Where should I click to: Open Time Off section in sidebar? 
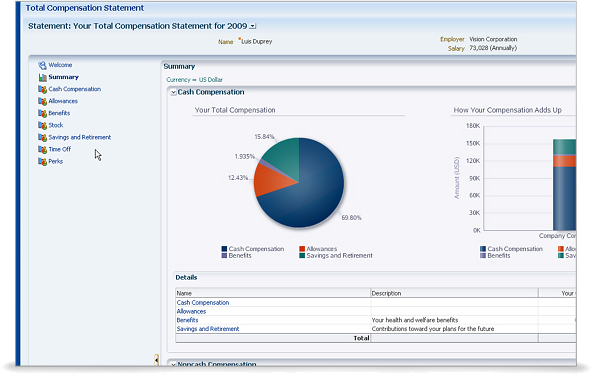click(x=59, y=149)
